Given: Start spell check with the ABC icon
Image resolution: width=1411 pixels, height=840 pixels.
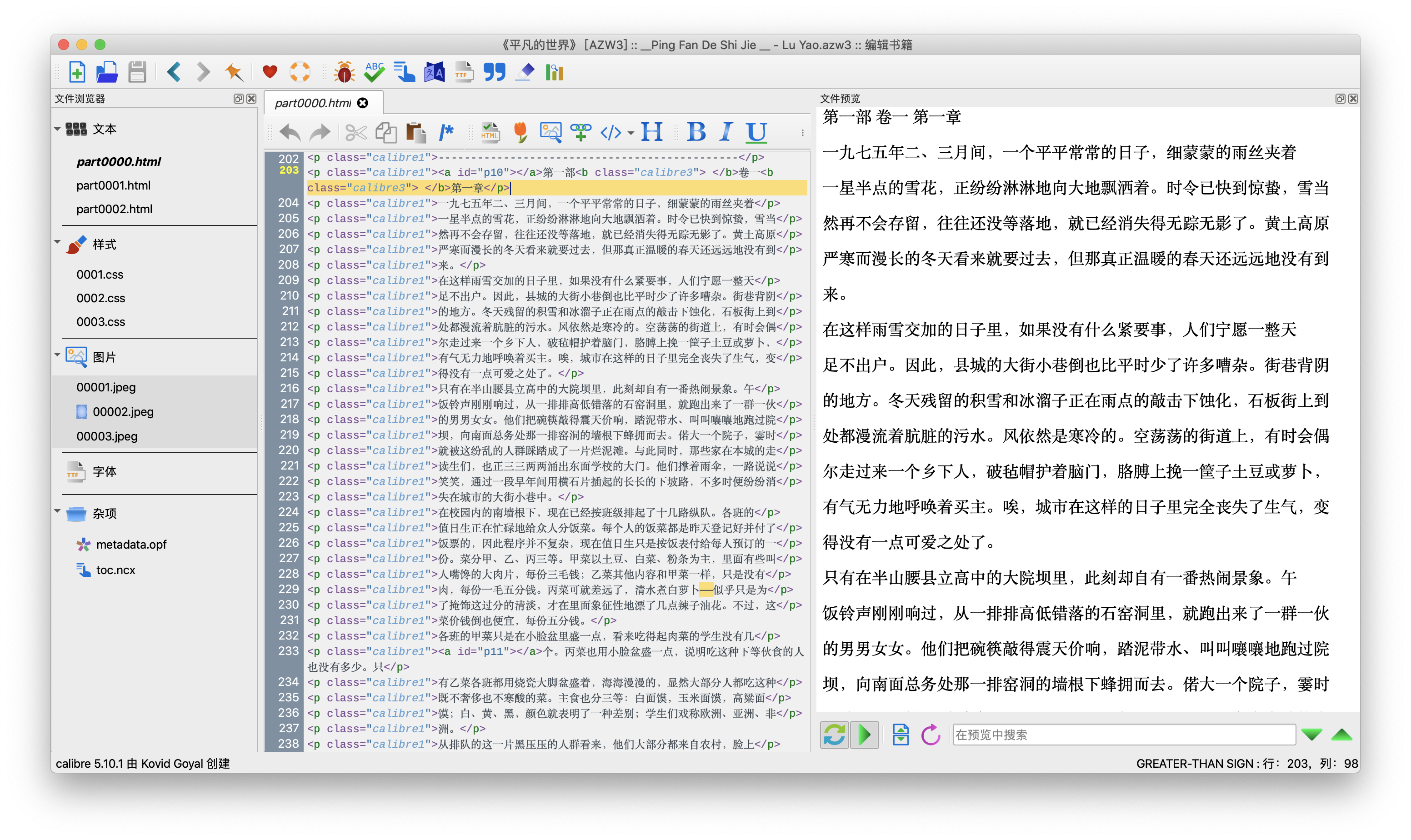Looking at the screenshot, I should (374, 72).
